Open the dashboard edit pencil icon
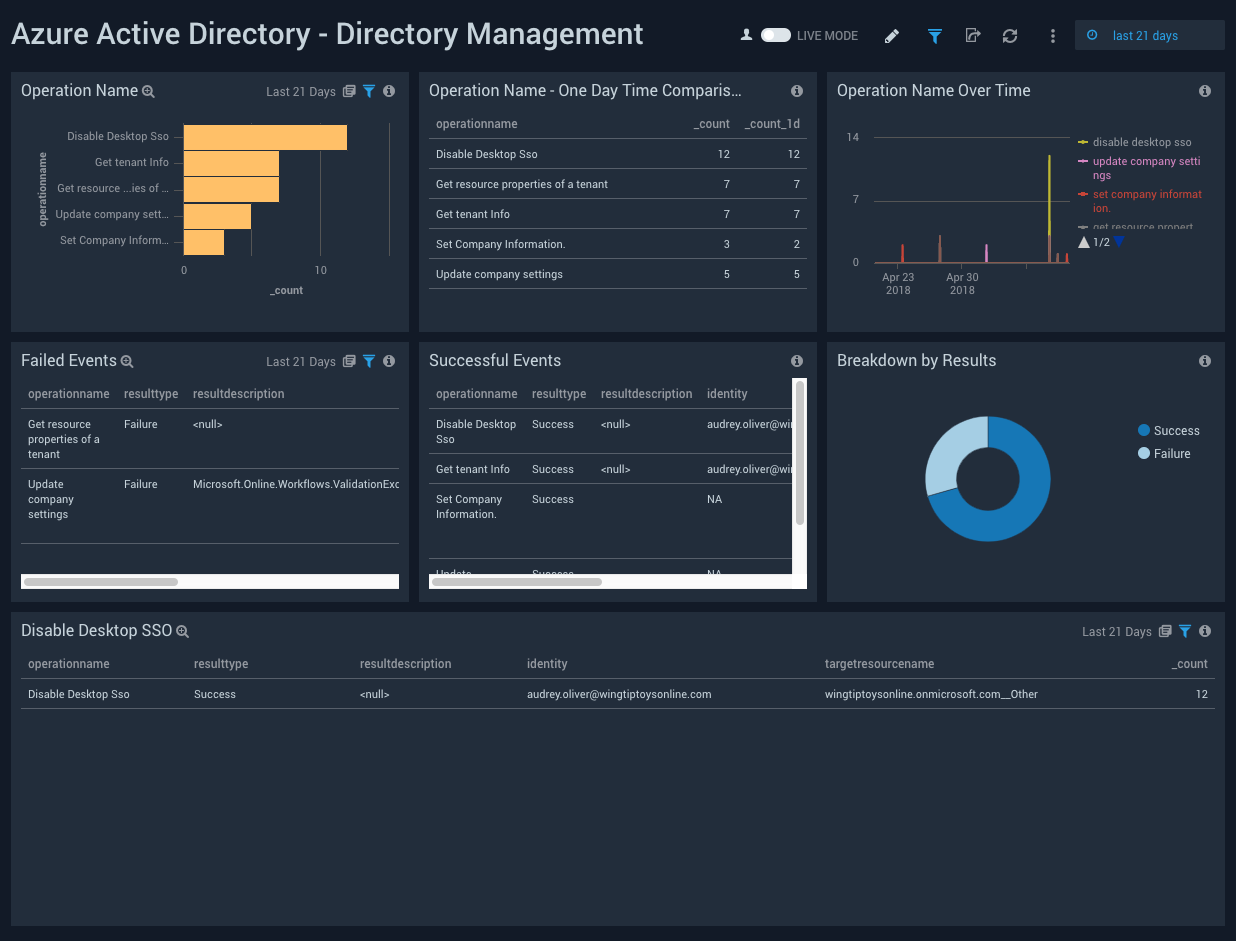Screen dimensions: 1236x941 coord(892,35)
